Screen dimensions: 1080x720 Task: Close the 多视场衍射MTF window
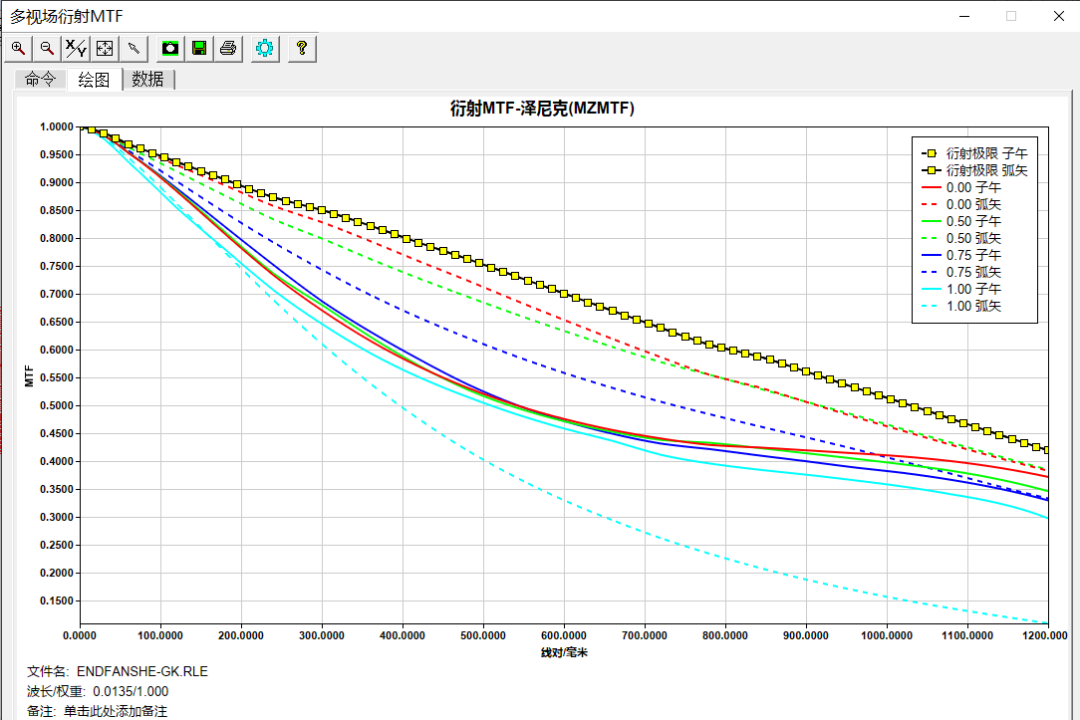[1059, 16]
